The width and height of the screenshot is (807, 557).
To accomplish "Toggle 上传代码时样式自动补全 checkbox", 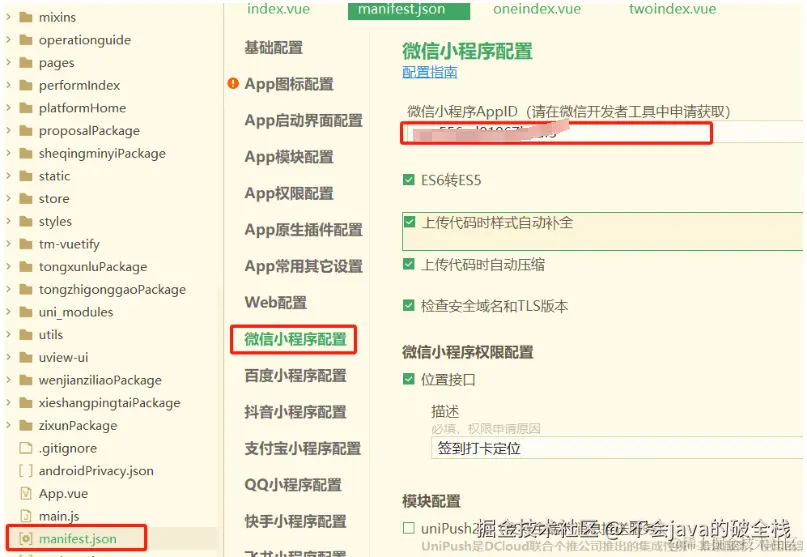I will click(410, 222).
